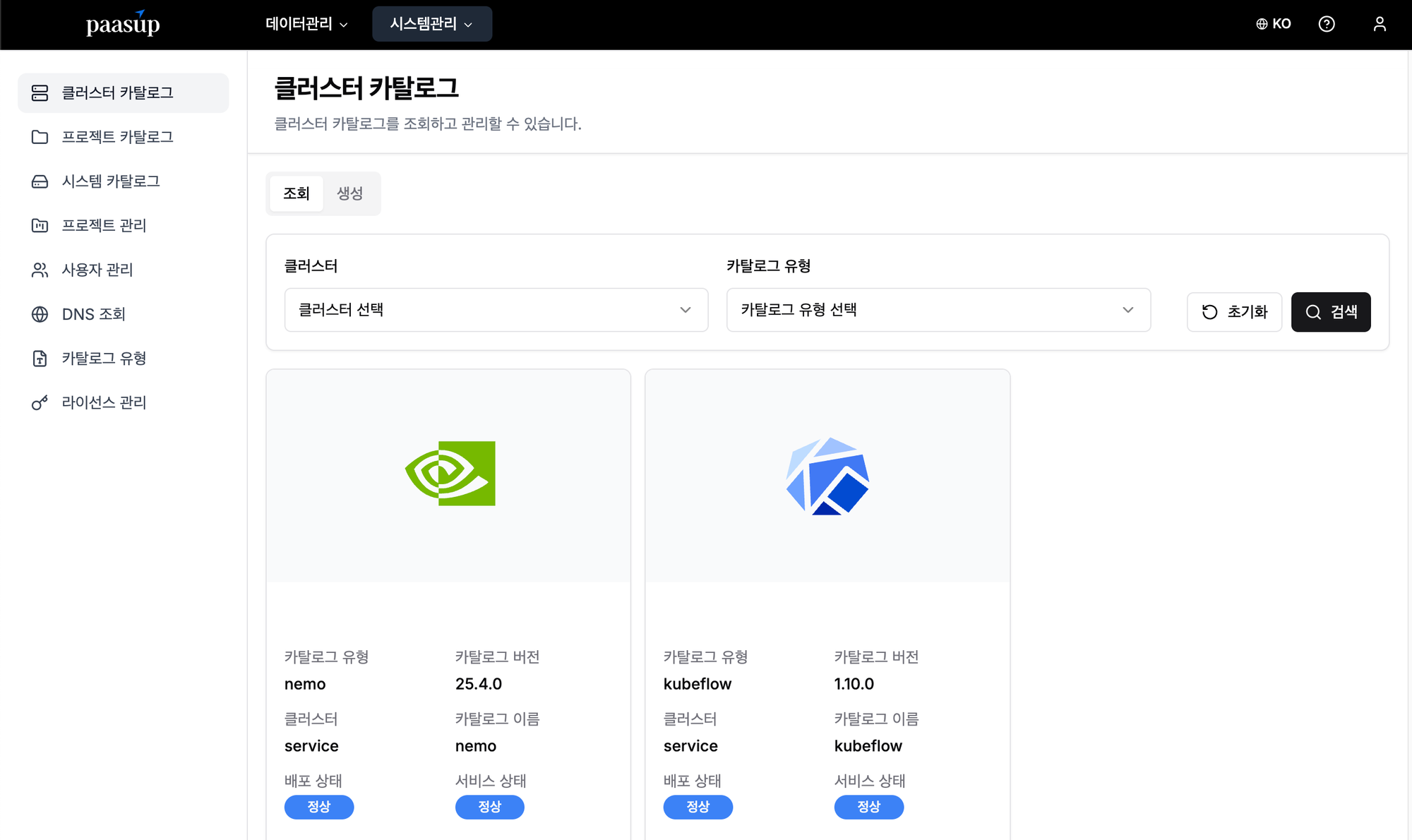Go to 시스템 카탈로그 in sidebar
This screenshot has height=840, width=1412.
(124, 181)
